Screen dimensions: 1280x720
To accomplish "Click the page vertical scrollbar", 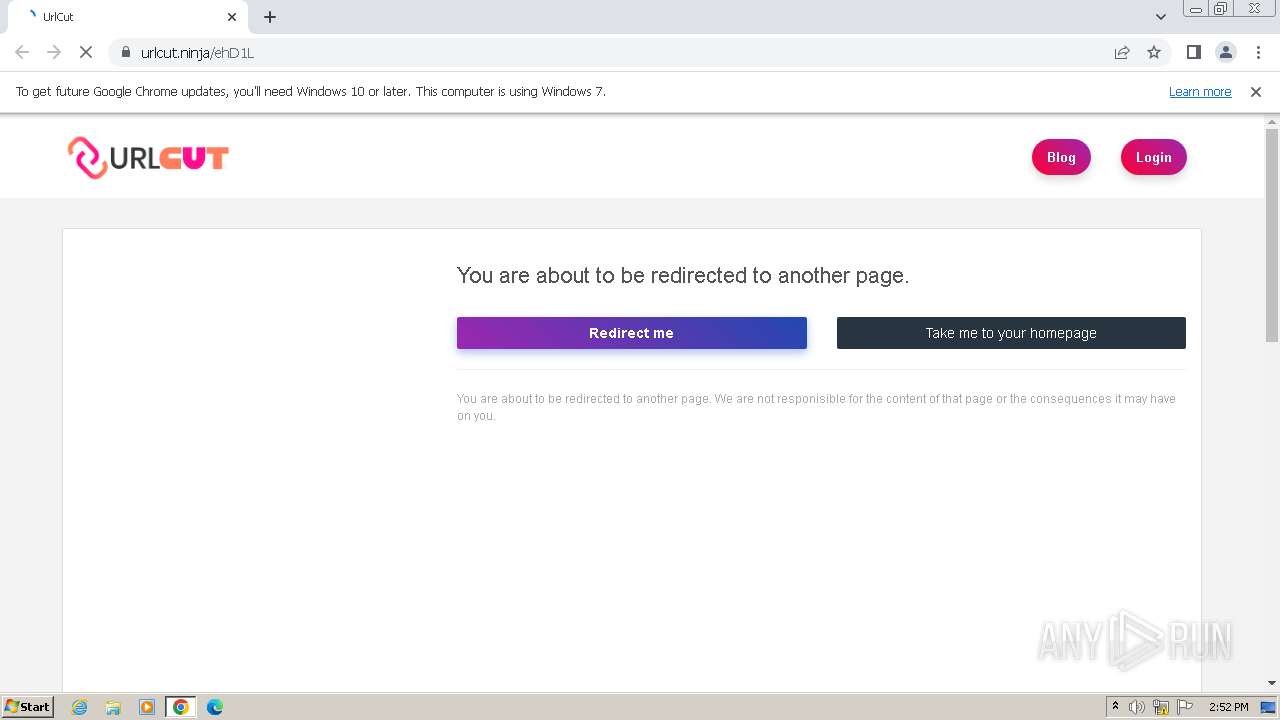I will [1272, 235].
